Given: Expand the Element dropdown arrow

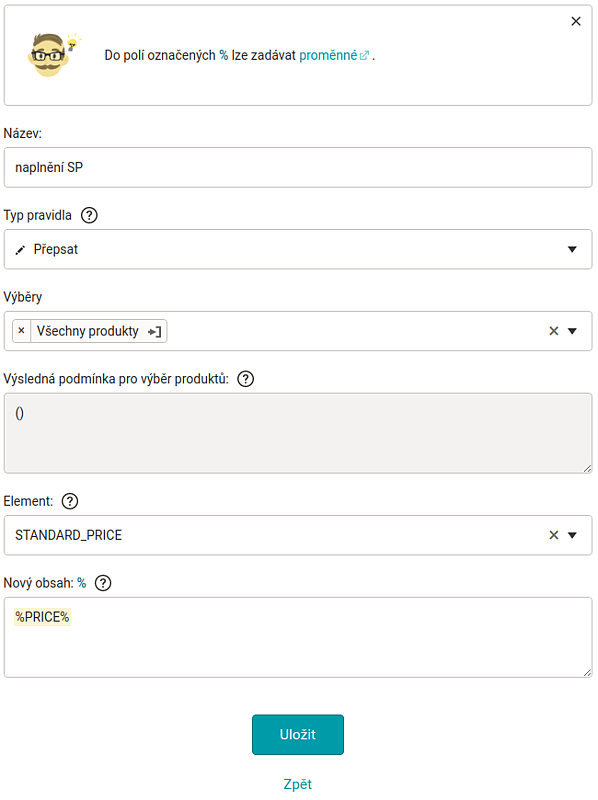Looking at the screenshot, I should coord(572,535).
